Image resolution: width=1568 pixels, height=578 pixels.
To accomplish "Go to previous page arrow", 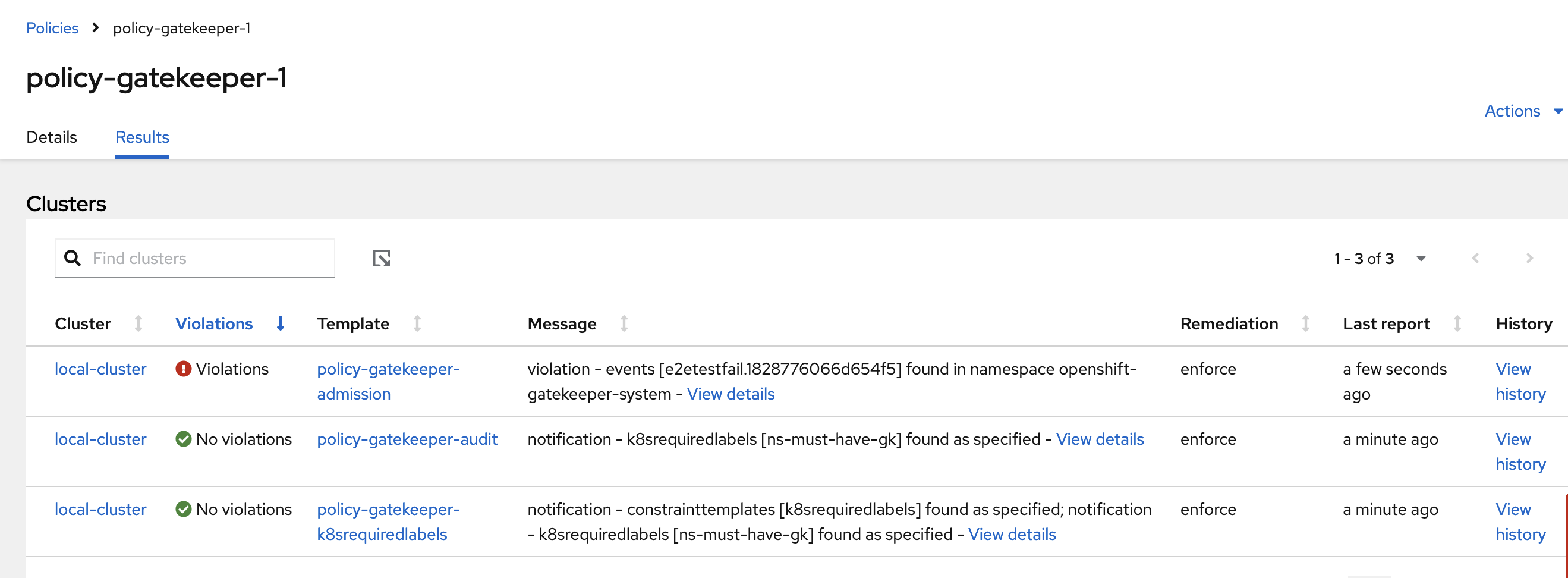I will 1475,258.
